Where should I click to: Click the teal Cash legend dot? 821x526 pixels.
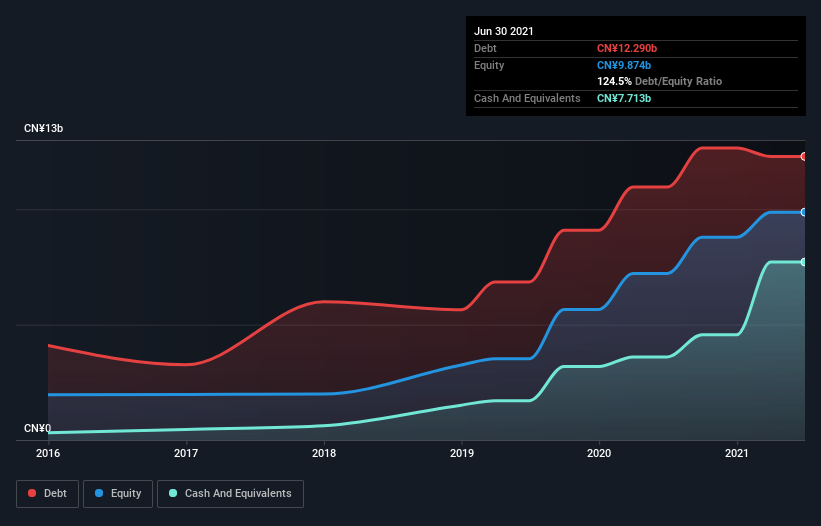pyautogui.click(x=173, y=493)
